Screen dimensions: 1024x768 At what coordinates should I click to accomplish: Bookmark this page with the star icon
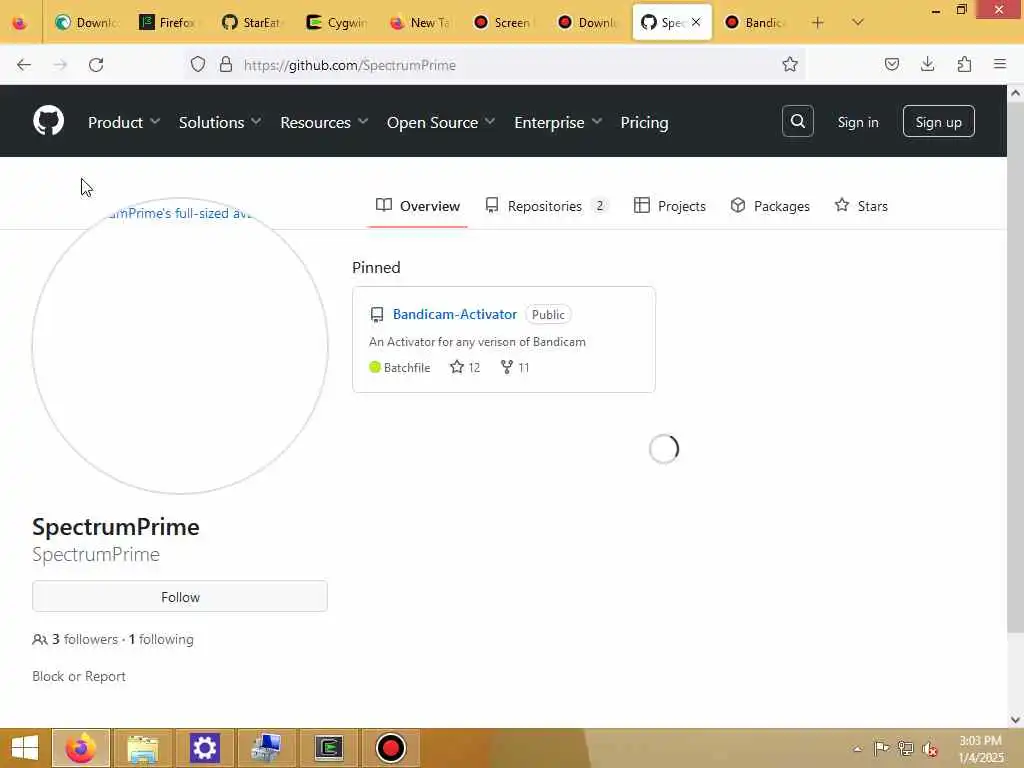pos(790,64)
